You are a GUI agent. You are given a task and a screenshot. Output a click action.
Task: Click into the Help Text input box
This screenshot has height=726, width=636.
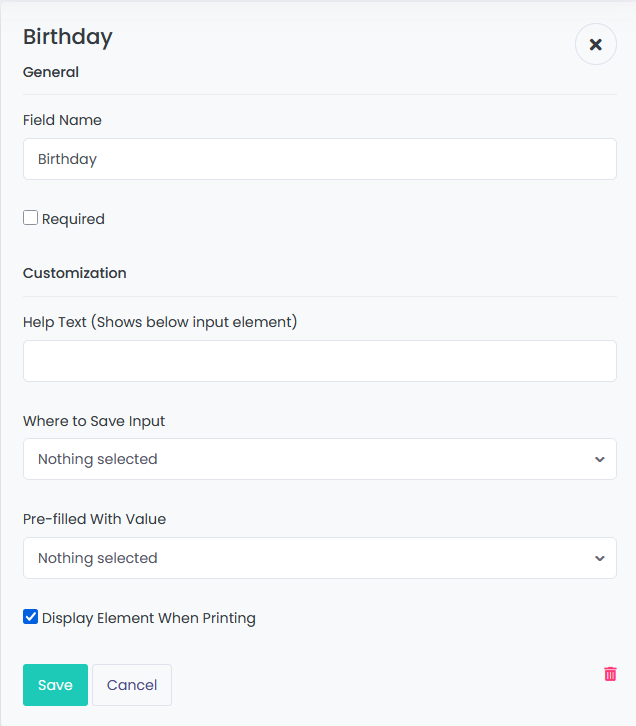point(320,361)
